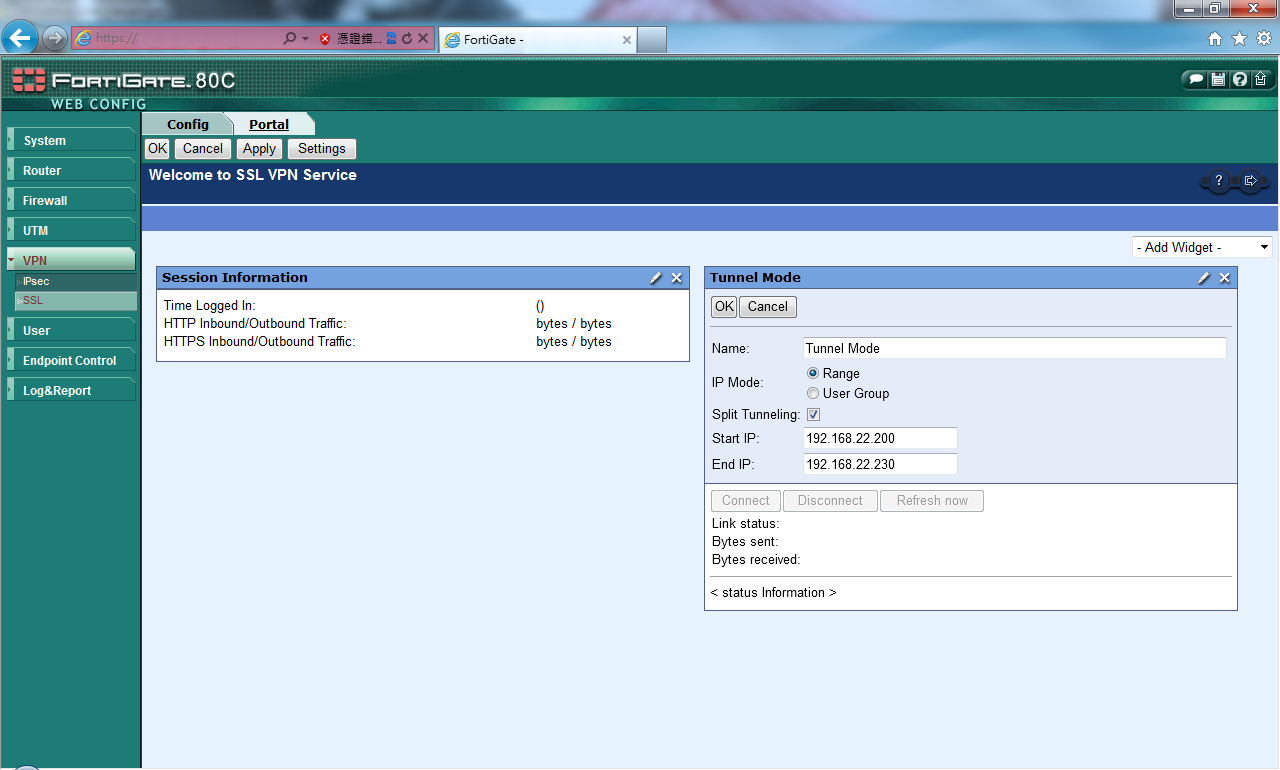Expand the Endpoint Control menu
This screenshot has height=770, width=1280.
click(71, 361)
